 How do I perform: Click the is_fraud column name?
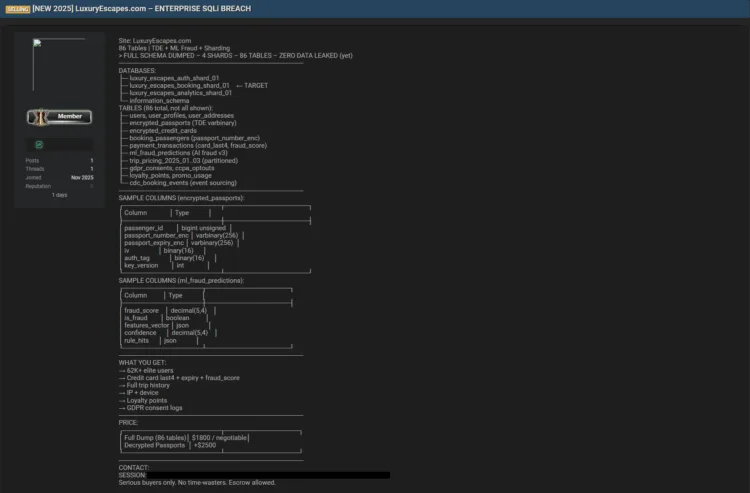[x=136, y=318]
